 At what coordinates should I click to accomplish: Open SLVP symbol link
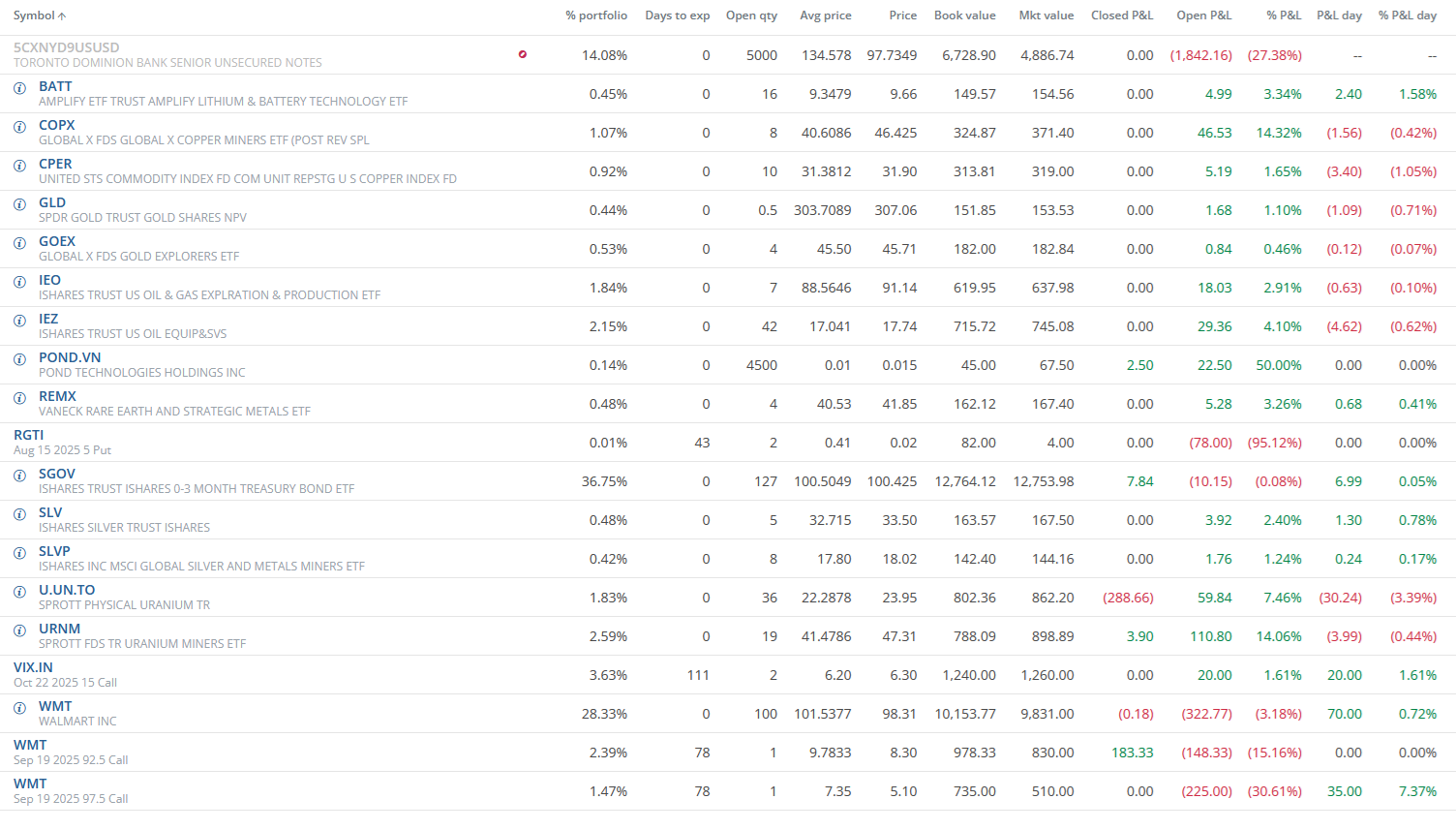pos(54,551)
